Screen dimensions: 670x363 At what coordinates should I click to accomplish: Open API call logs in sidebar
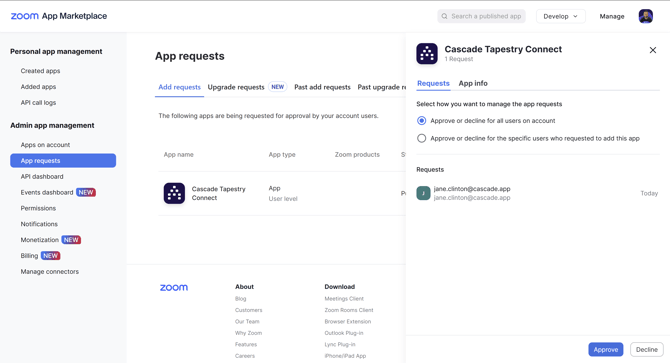tap(38, 102)
